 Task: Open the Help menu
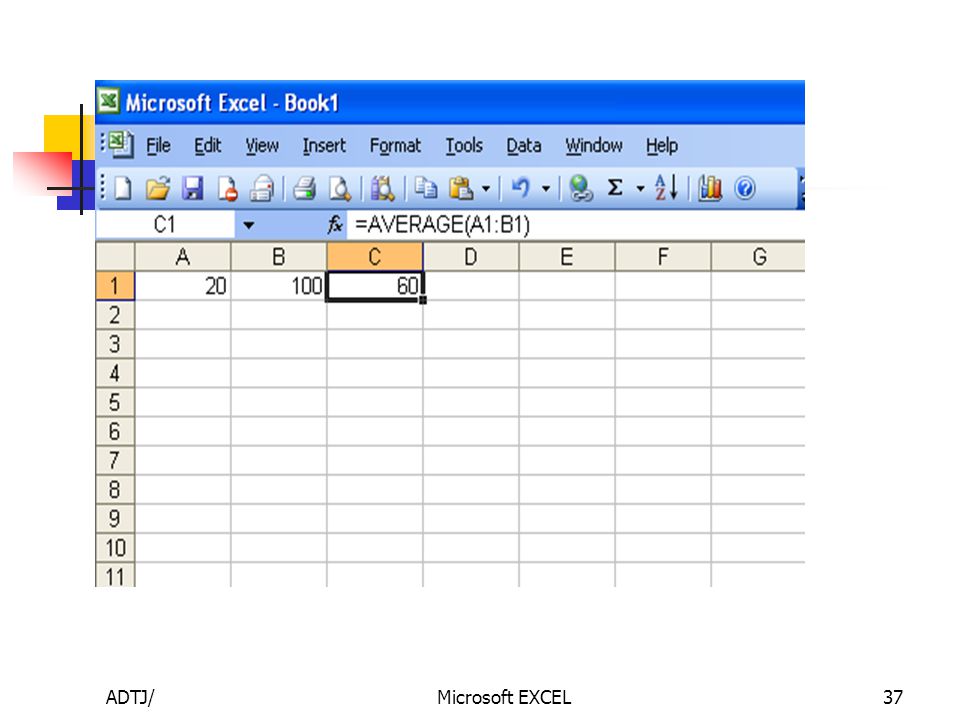(661, 146)
